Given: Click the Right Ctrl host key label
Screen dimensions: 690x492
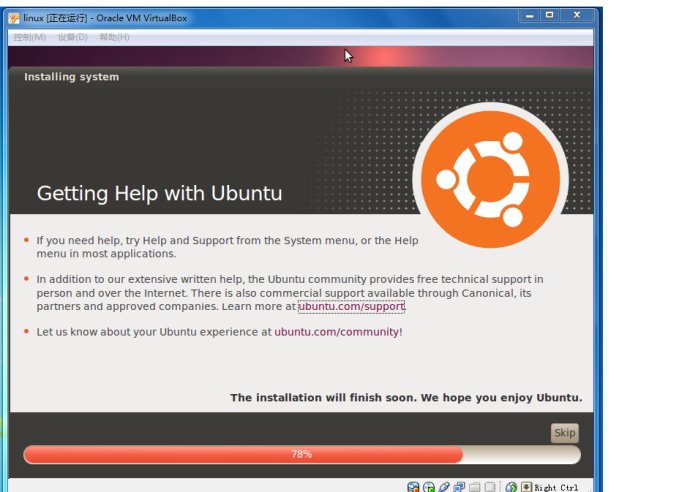Looking at the screenshot, I should (556, 488).
